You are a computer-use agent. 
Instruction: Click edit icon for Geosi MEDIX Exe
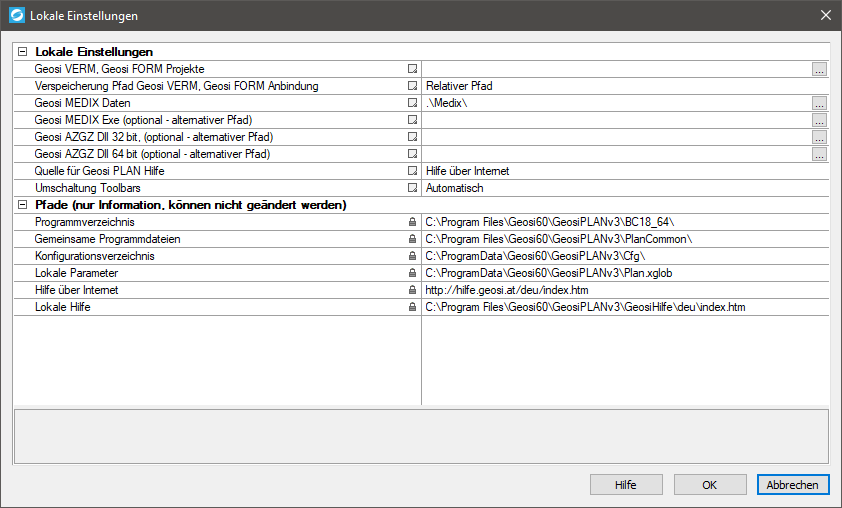(412, 120)
